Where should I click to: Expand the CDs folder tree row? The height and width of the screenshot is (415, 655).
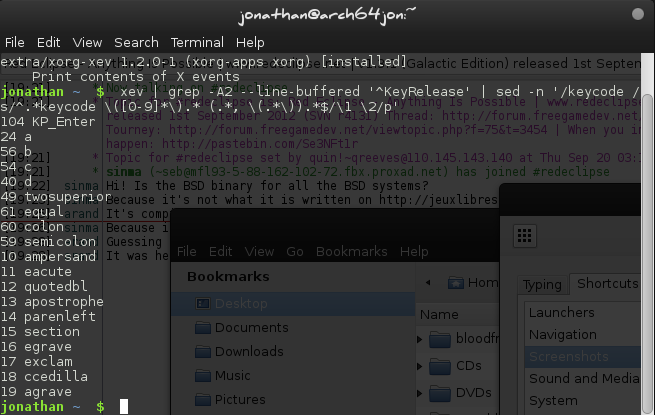(419, 366)
